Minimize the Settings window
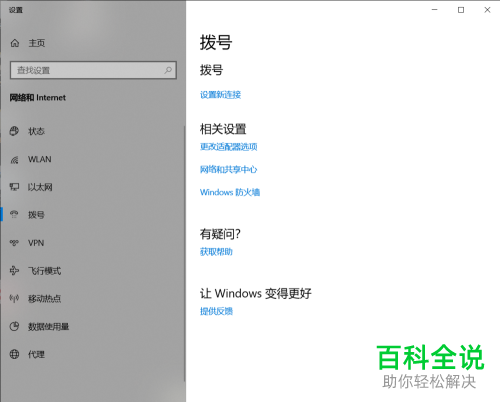 434,10
